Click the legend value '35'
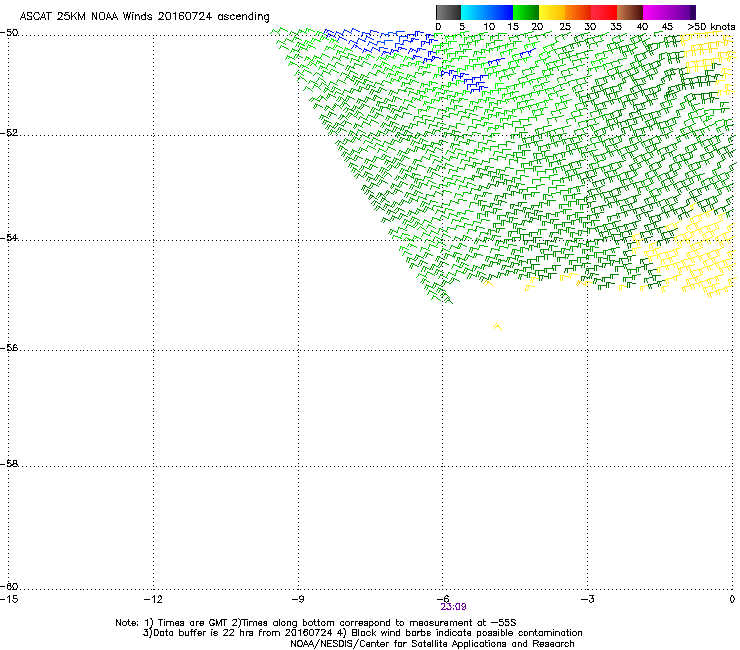 tap(616, 27)
